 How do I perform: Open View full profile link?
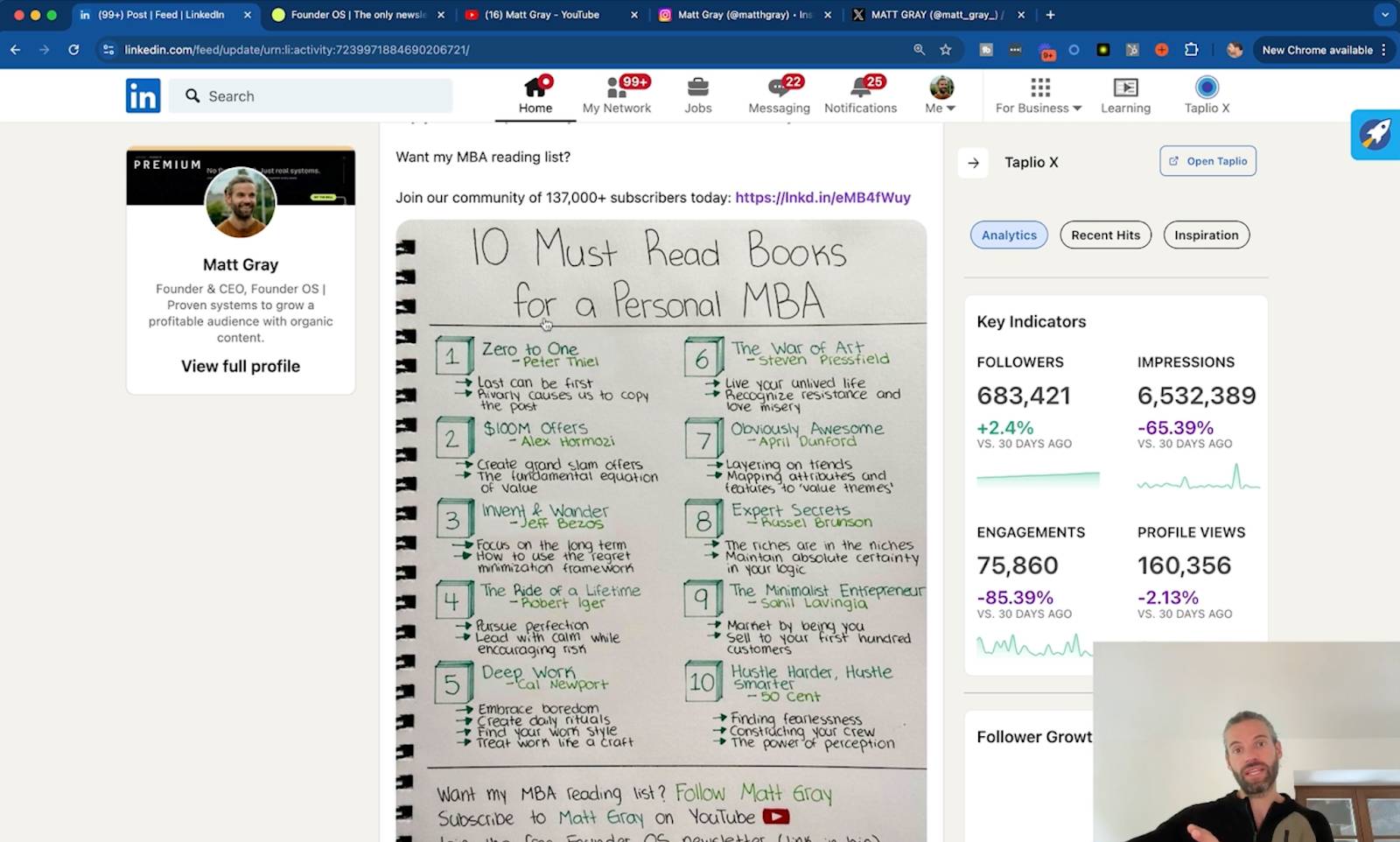pyautogui.click(x=241, y=366)
